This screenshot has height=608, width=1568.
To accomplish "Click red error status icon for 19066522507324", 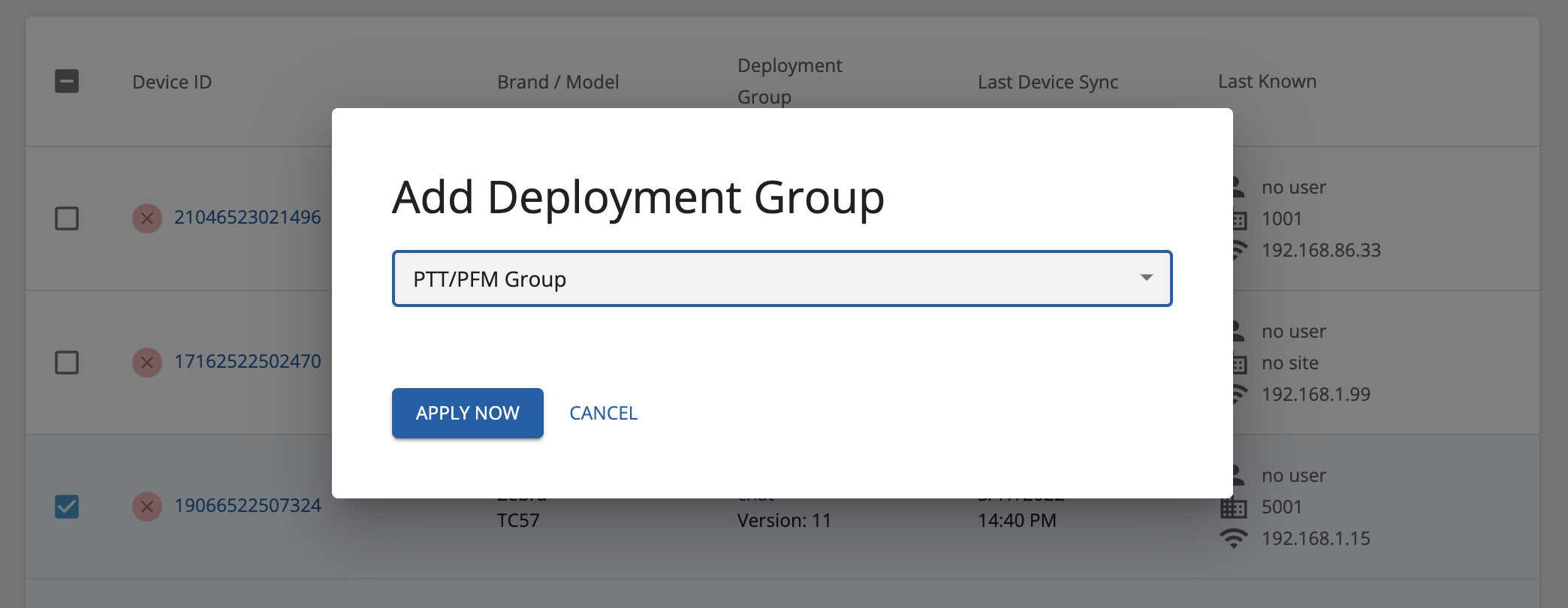I will click(x=147, y=507).
